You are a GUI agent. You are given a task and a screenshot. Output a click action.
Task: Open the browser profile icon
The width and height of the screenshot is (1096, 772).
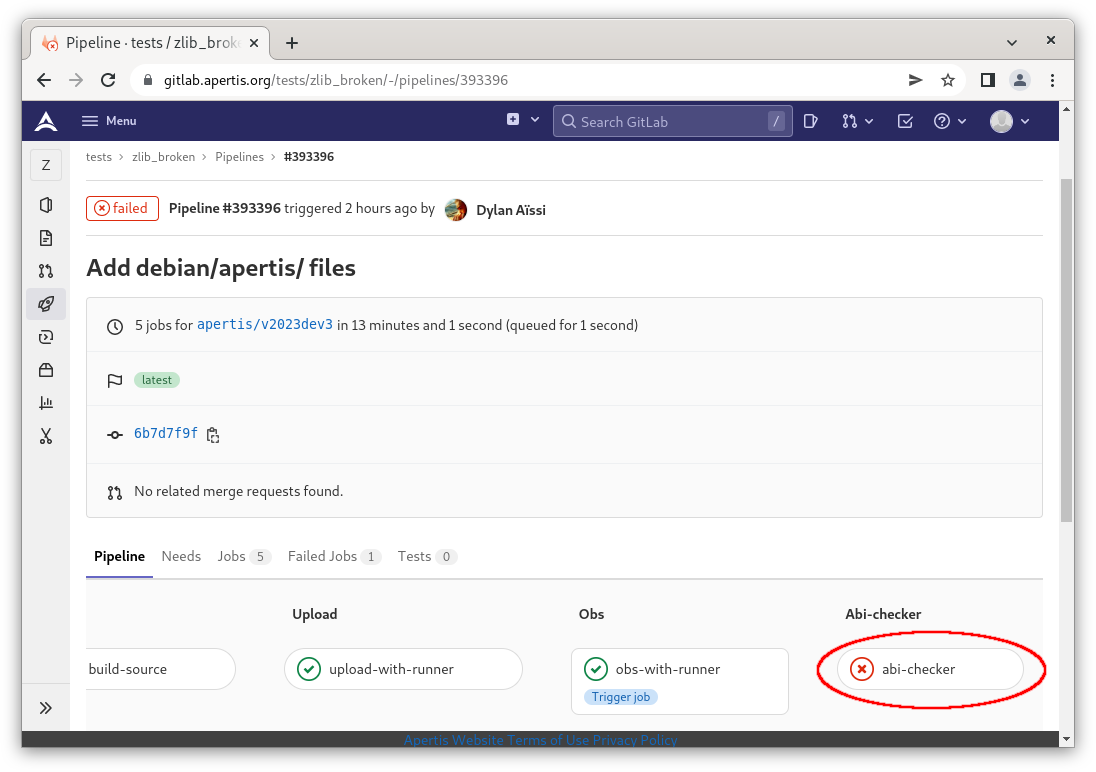(1020, 80)
